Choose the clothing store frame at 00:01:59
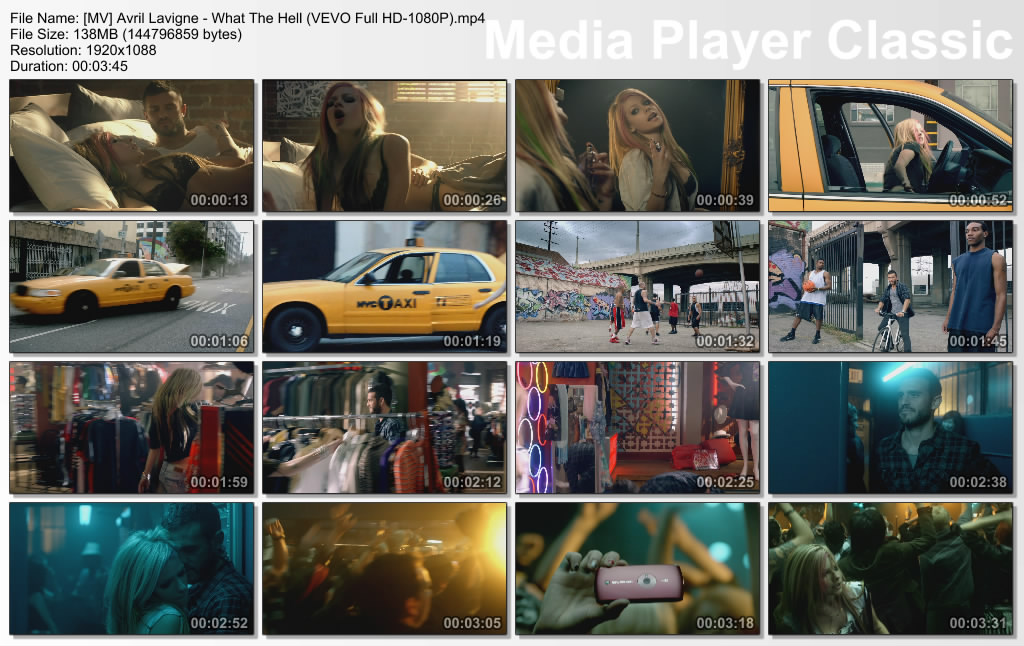The width and height of the screenshot is (1024, 646). click(132, 428)
